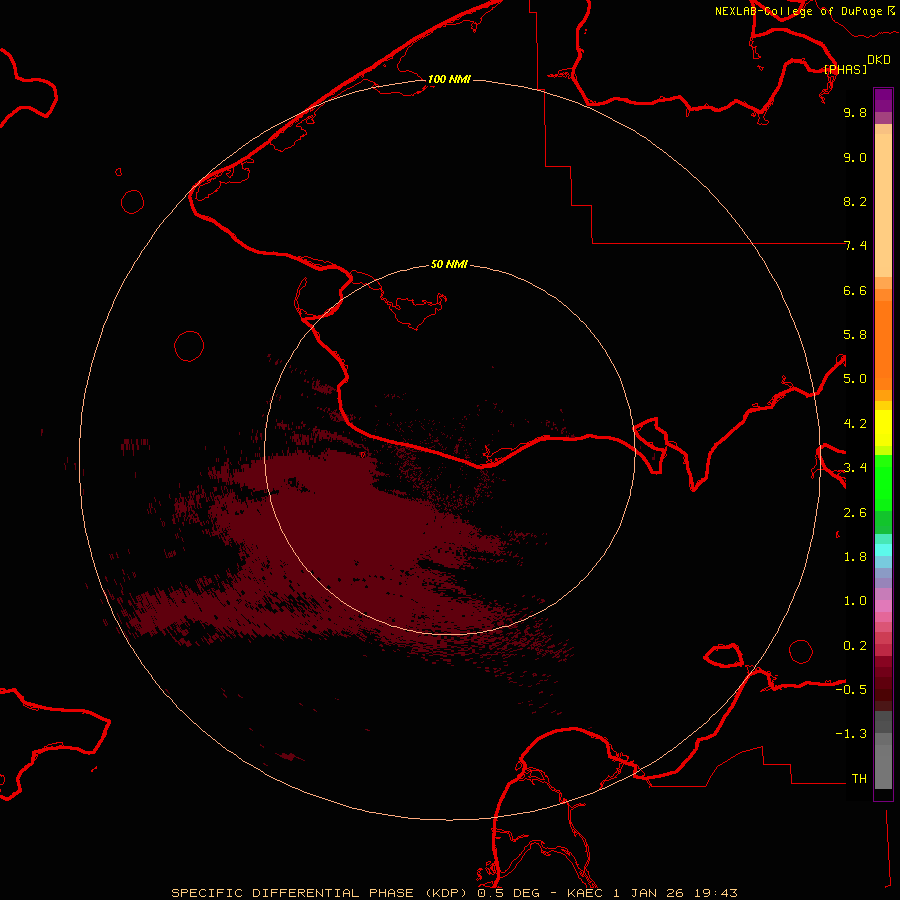The image size is (900, 900).
Task: Click the Specific Differential Phase (KDP) caption
Action: (319, 893)
